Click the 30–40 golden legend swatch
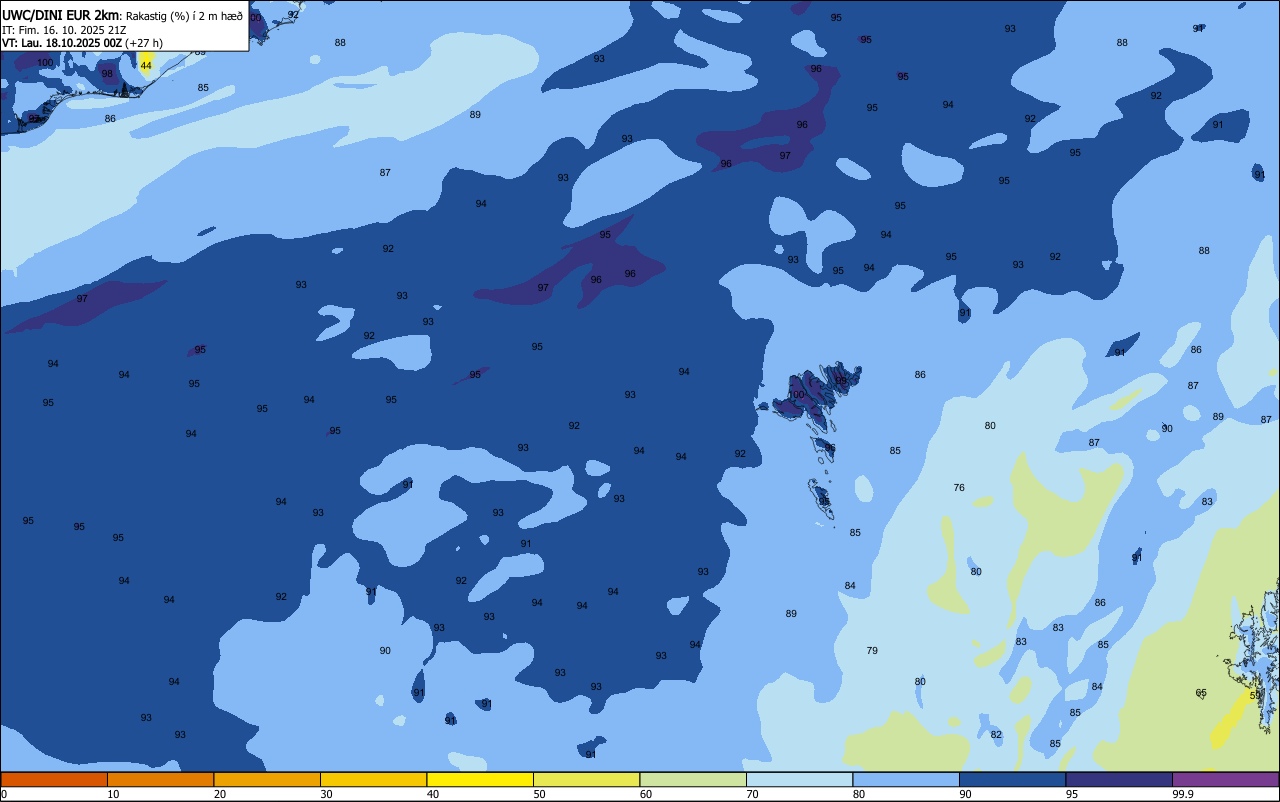Screen dimensions: 1280x802 (x=373, y=779)
